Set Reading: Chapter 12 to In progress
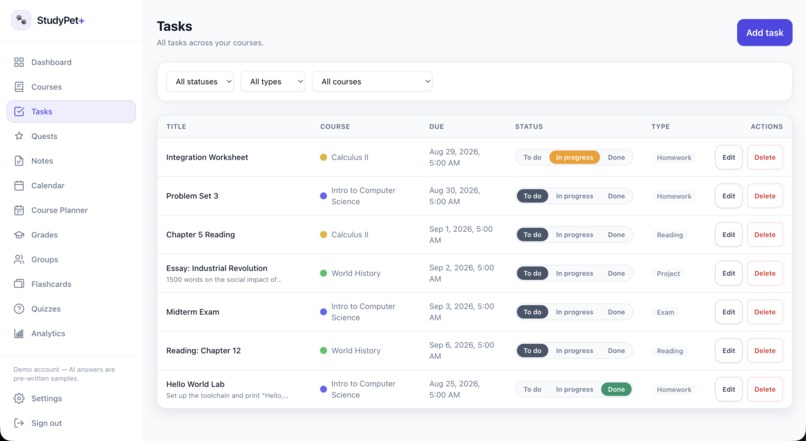The width and height of the screenshot is (806, 441). pos(574,351)
